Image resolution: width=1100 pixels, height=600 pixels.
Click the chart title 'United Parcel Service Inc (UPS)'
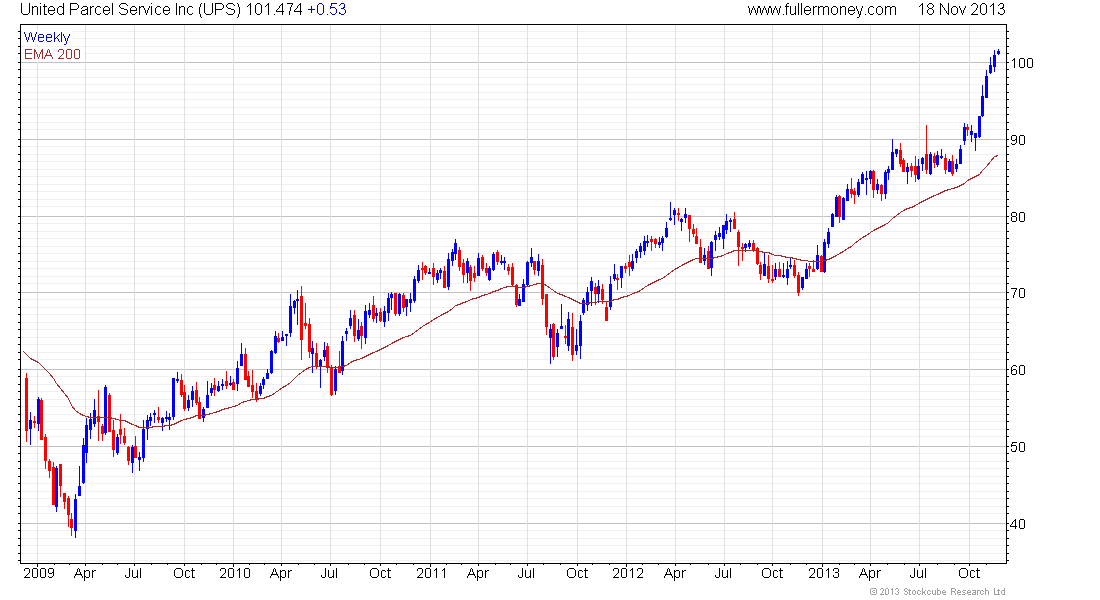point(130,10)
